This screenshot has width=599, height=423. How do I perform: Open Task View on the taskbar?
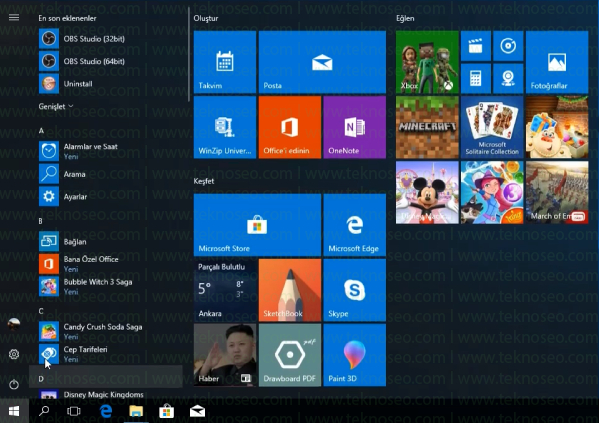74,411
